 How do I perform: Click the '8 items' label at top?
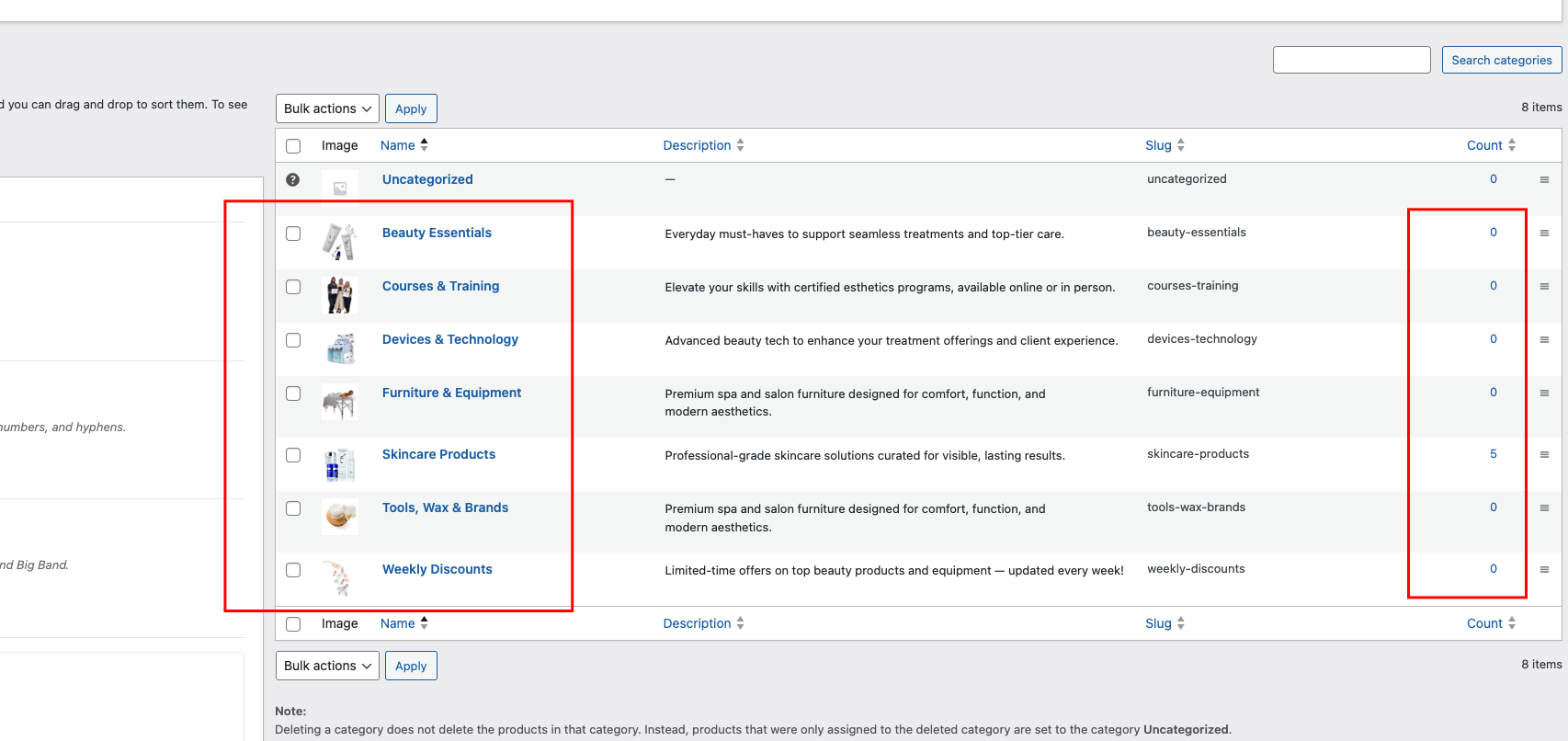click(1541, 108)
